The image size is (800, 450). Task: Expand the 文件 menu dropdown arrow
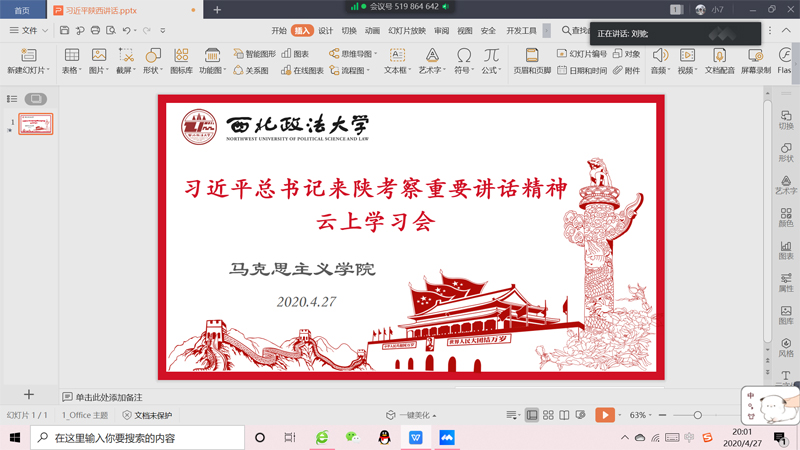coord(45,31)
